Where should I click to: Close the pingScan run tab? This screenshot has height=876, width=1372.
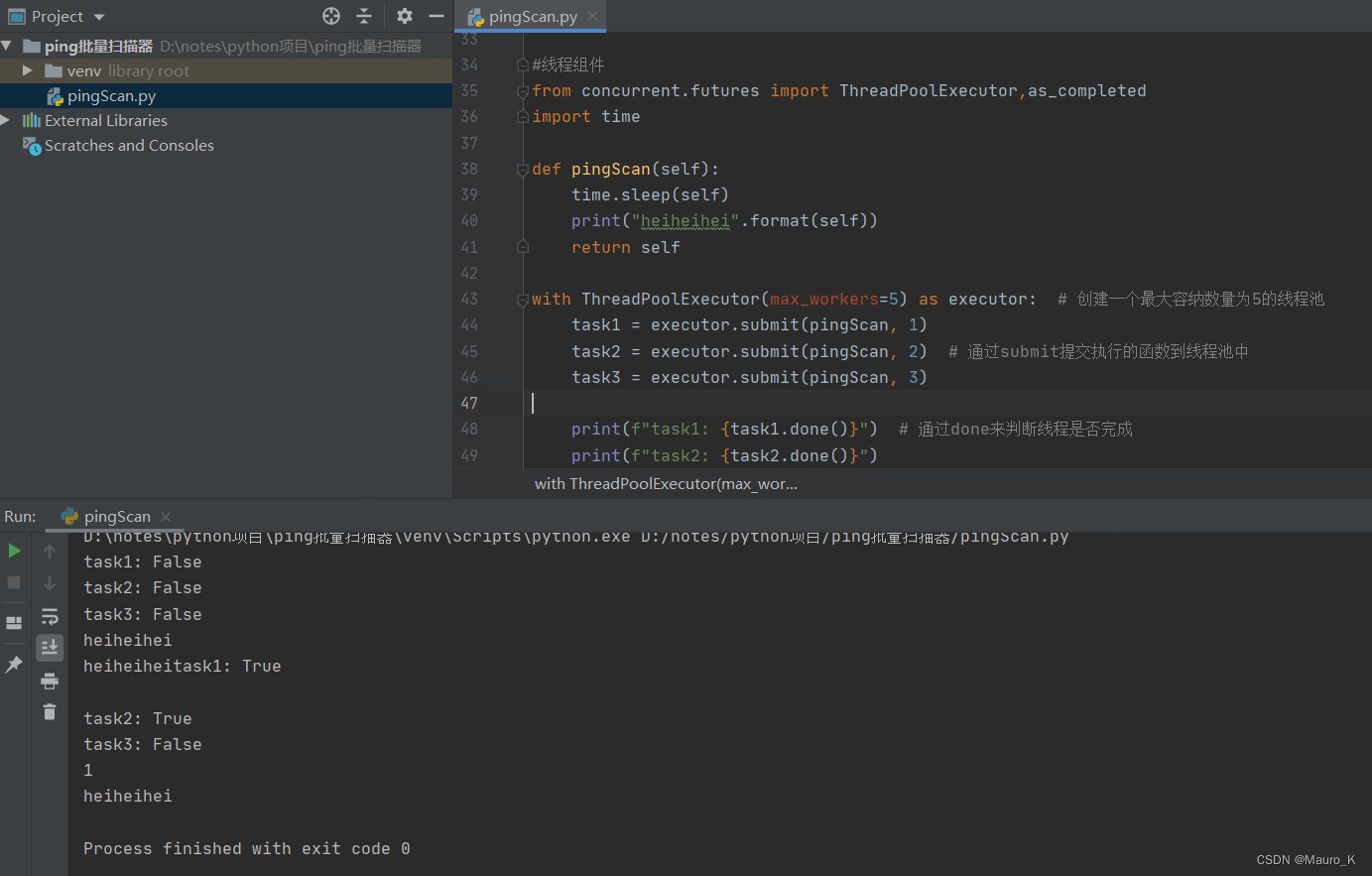pos(166,517)
